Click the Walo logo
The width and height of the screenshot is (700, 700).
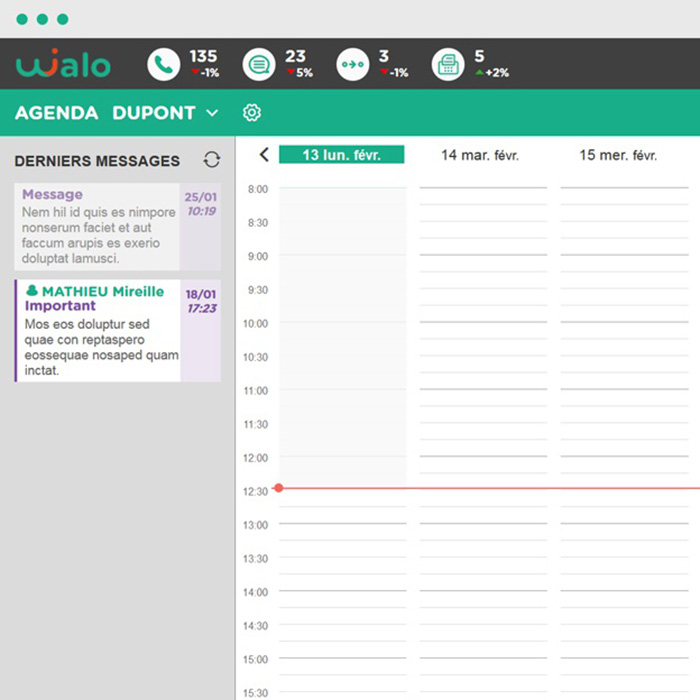point(63,63)
